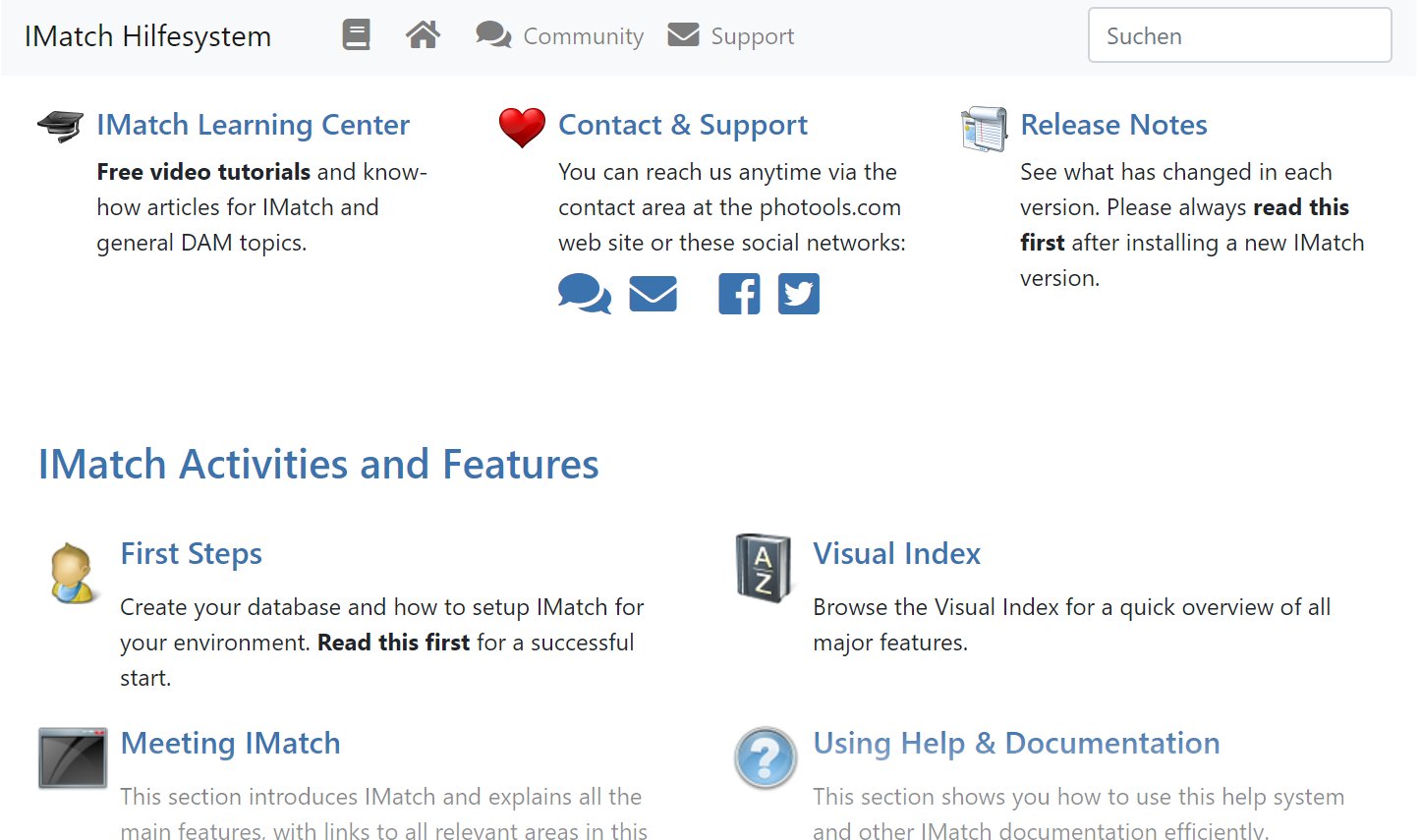Click the Community chat bubbles icon

coord(493,35)
